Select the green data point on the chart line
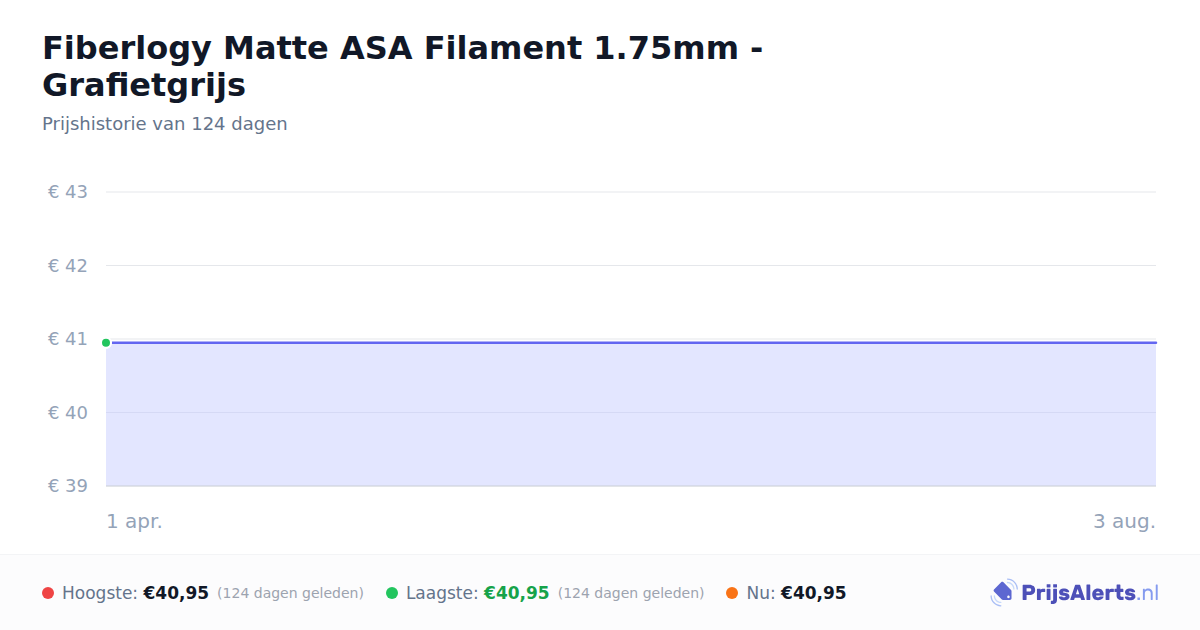The image size is (1200, 630). click(106, 343)
